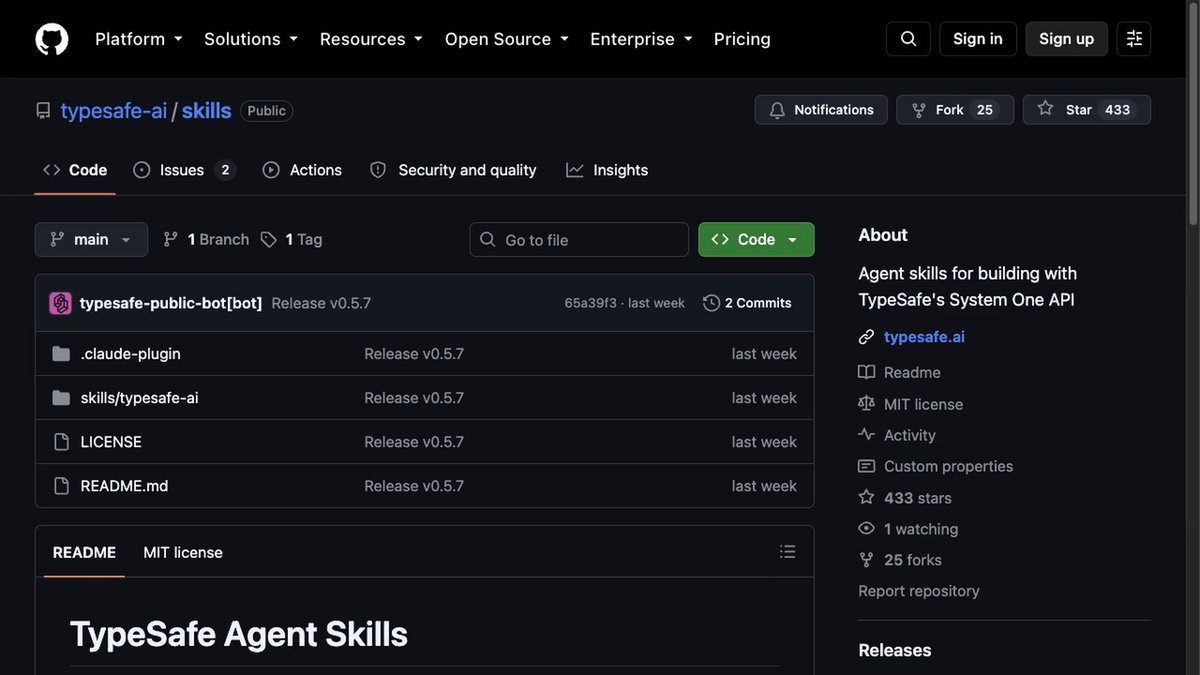The height and width of the screenshot is (675, 1200).
Task: Select the MIT license tab
Action: coord(183,552)
